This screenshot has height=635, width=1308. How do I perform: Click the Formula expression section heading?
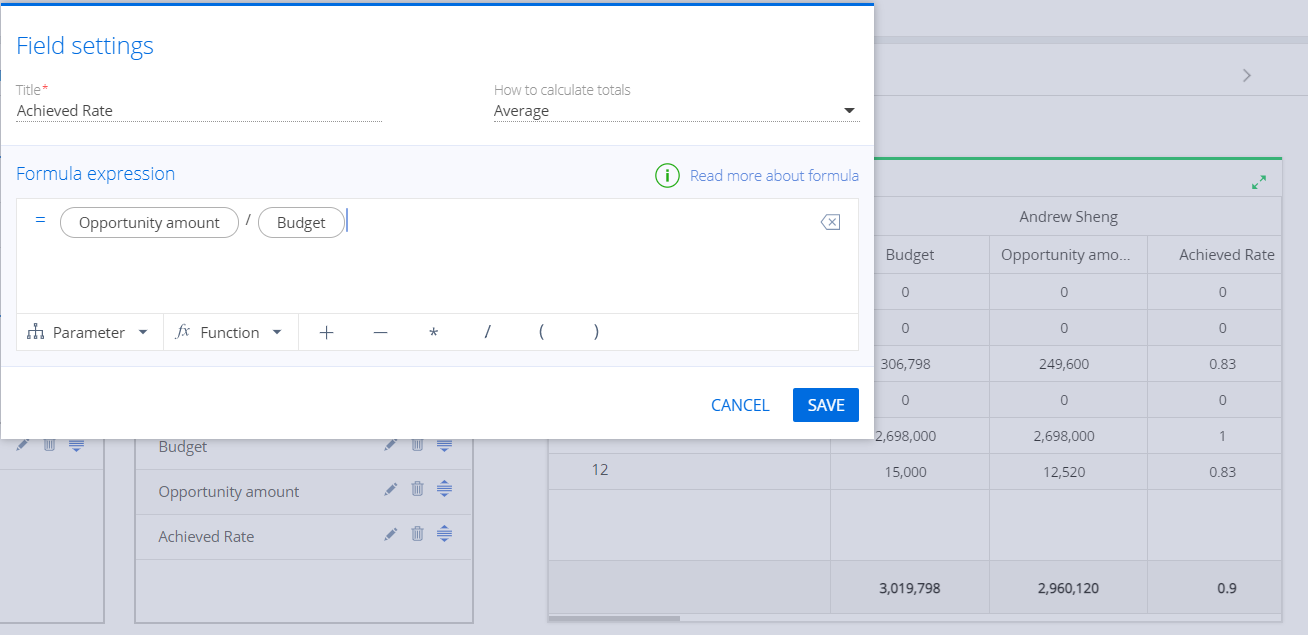[96, 174]
